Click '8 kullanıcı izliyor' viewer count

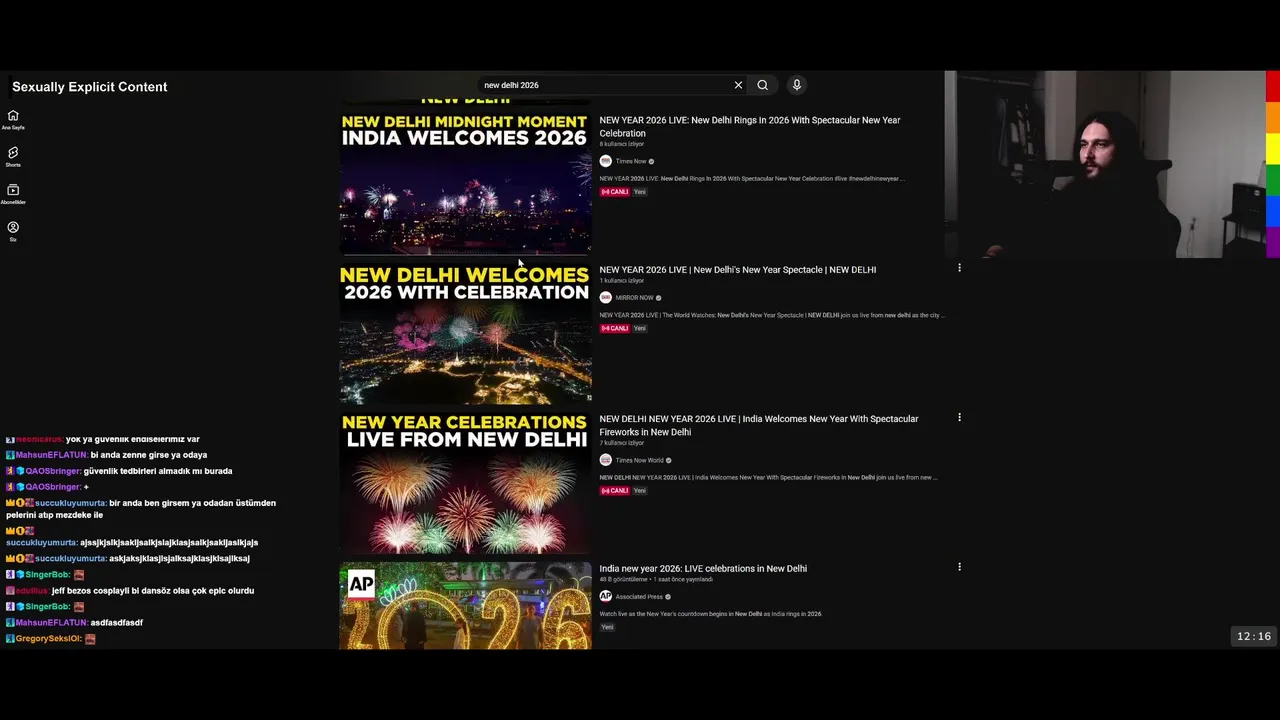tap(622, 144)
